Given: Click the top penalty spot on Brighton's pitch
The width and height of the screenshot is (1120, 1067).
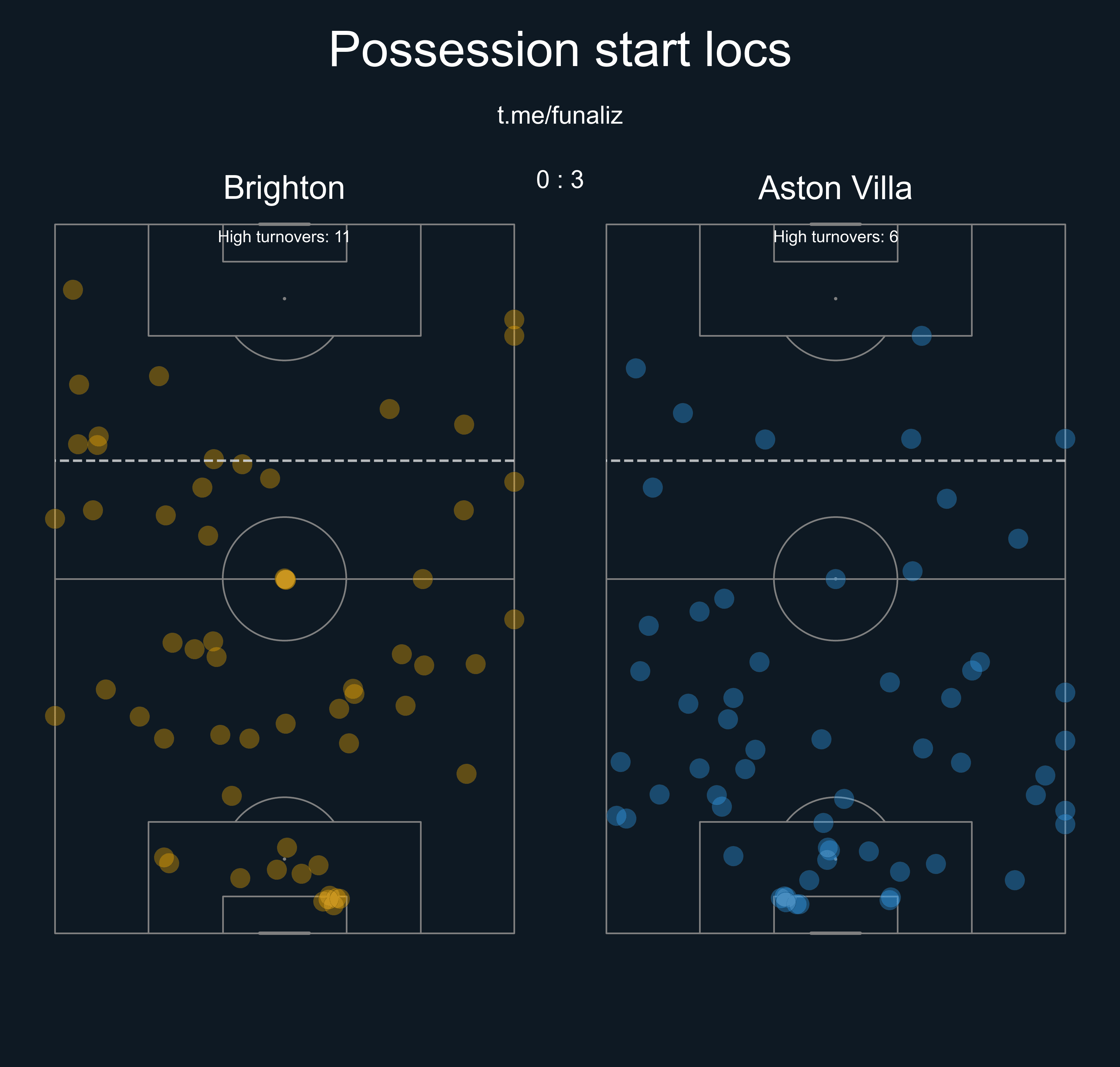Looking at the screenshot, I should (284, 299).
